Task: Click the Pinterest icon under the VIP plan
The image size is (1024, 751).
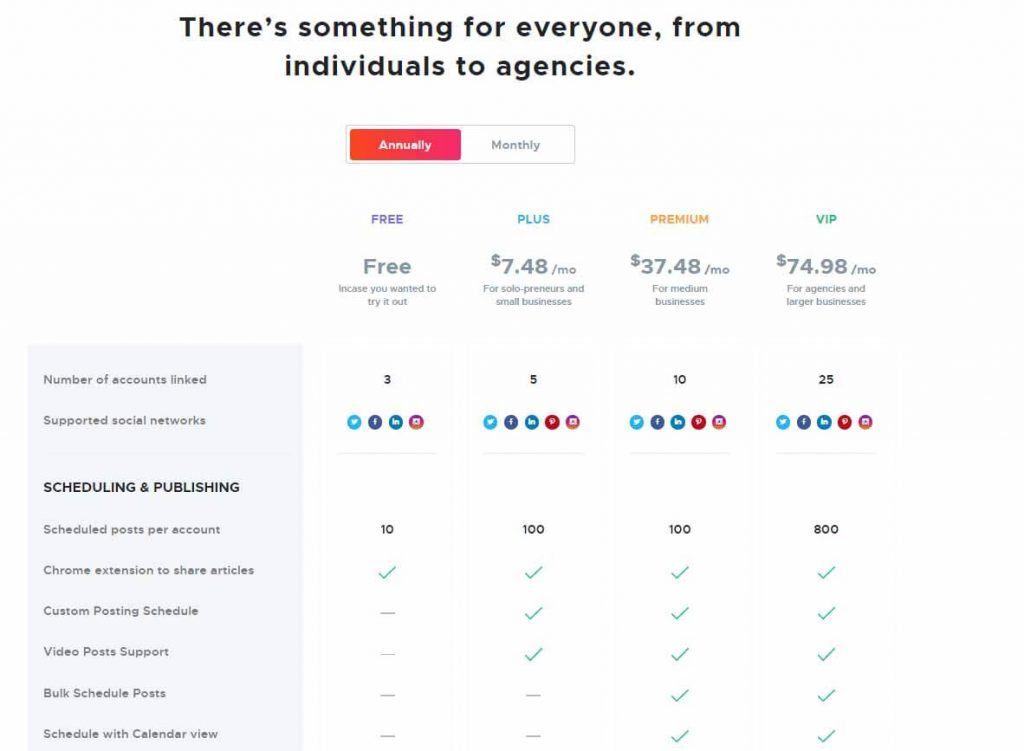Action: (844, 422)
